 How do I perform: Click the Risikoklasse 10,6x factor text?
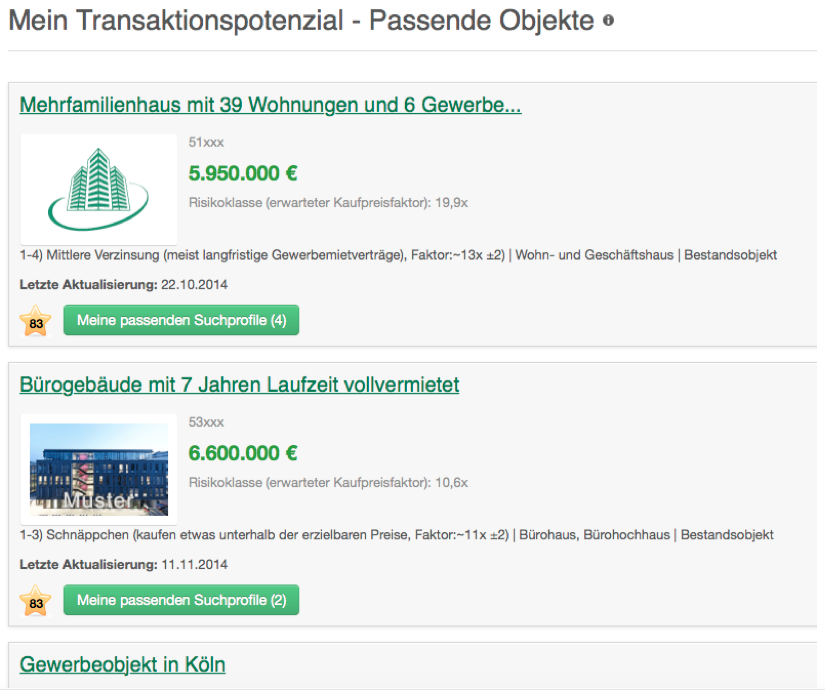coord(328,483)
